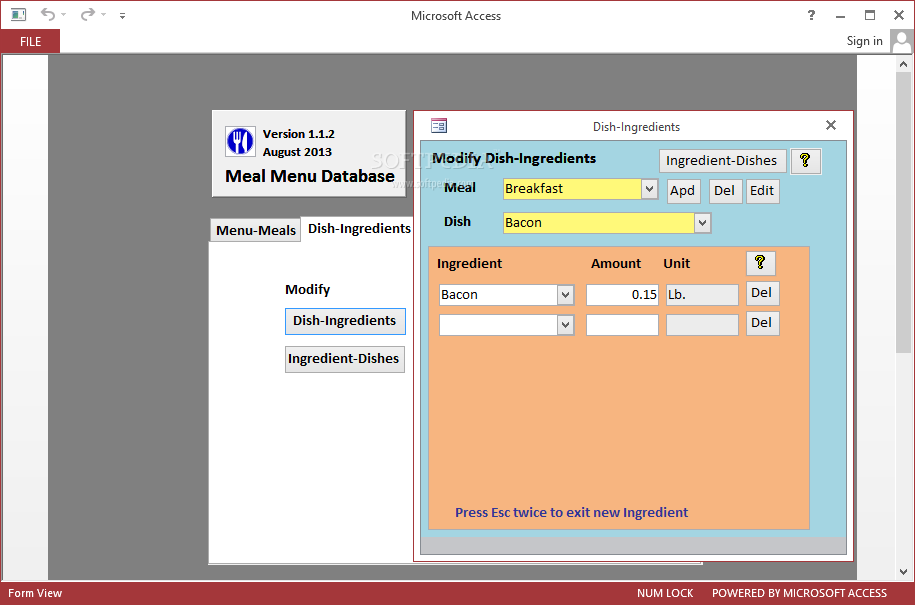Expand the Dish dropdown arrow
Image resolution: width=915 pixels, height=605 pixels.
pos(703,223)
